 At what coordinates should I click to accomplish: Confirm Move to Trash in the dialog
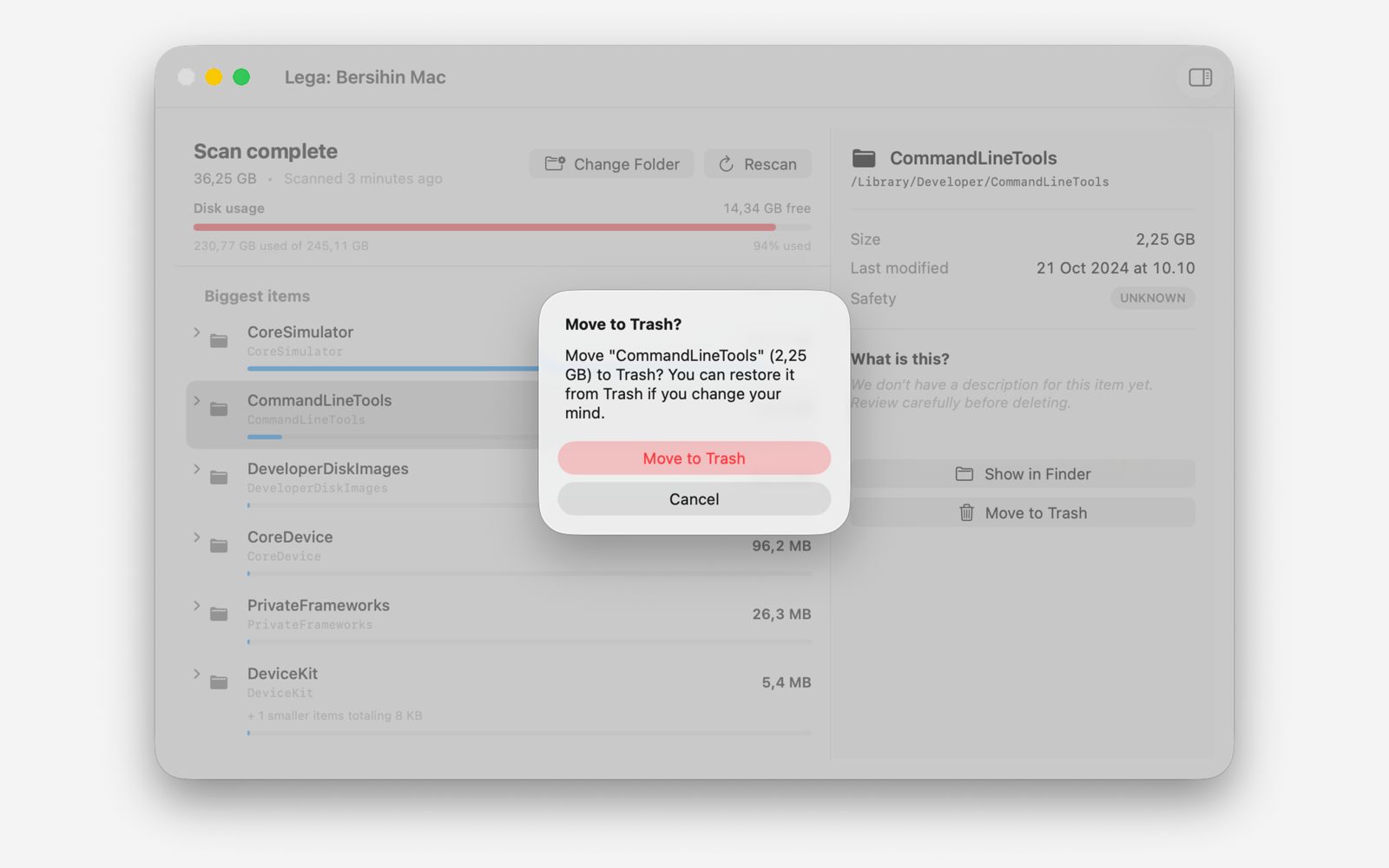(694, 458)
